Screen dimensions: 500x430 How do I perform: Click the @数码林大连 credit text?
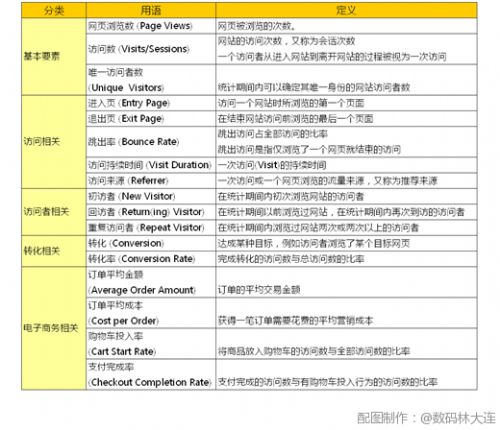[458, 418]
